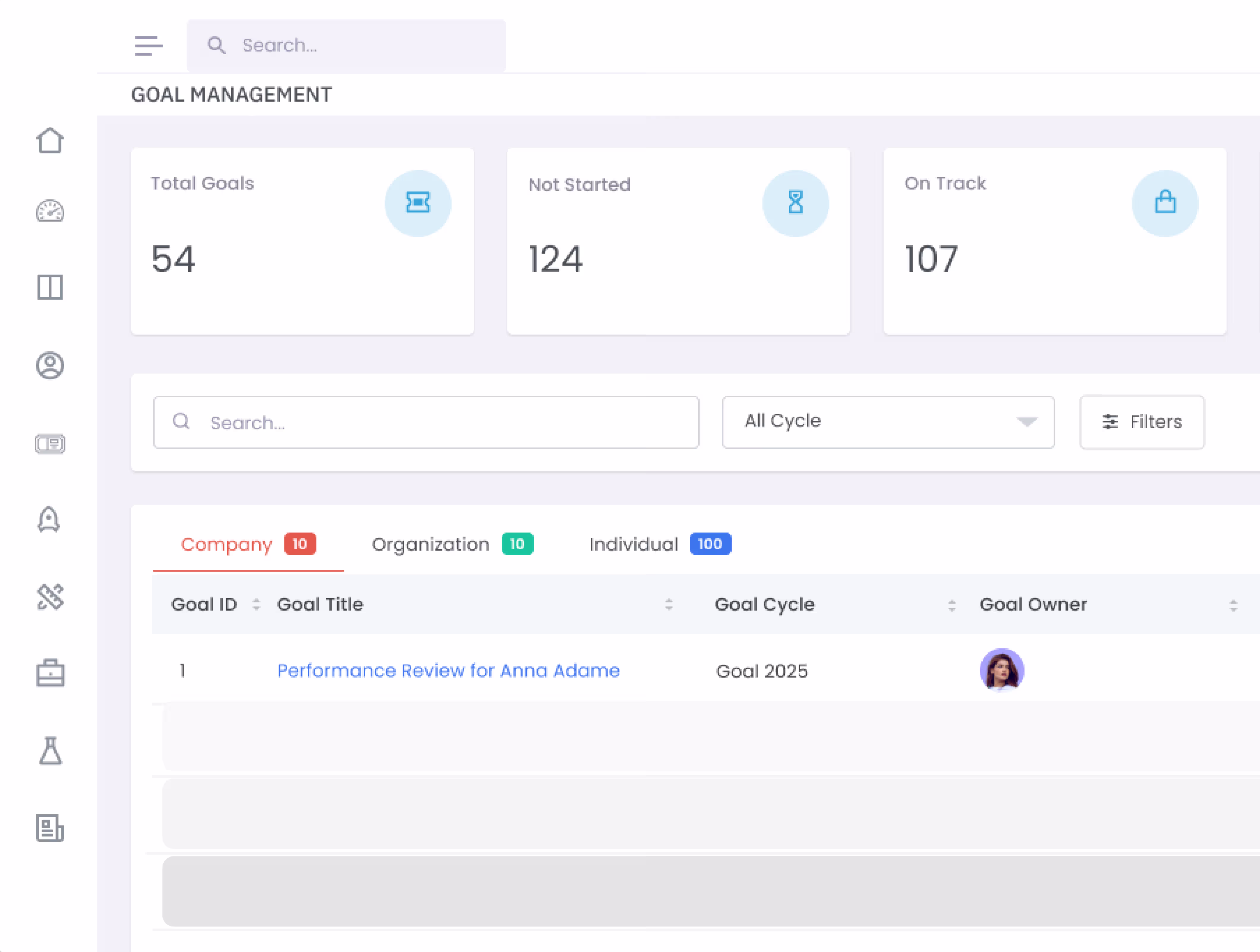
Task: Switch to the Individual tab
Action: click(660, 544)
